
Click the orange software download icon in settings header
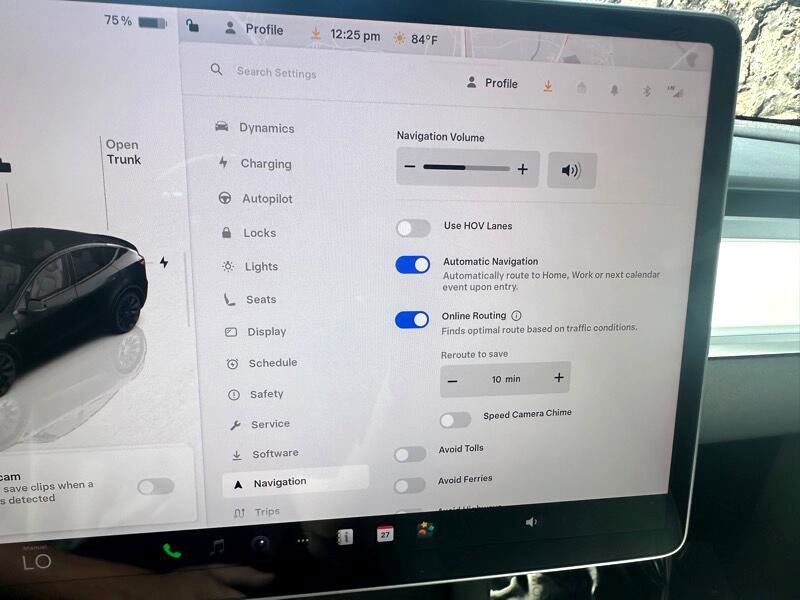tap(548, 86)
